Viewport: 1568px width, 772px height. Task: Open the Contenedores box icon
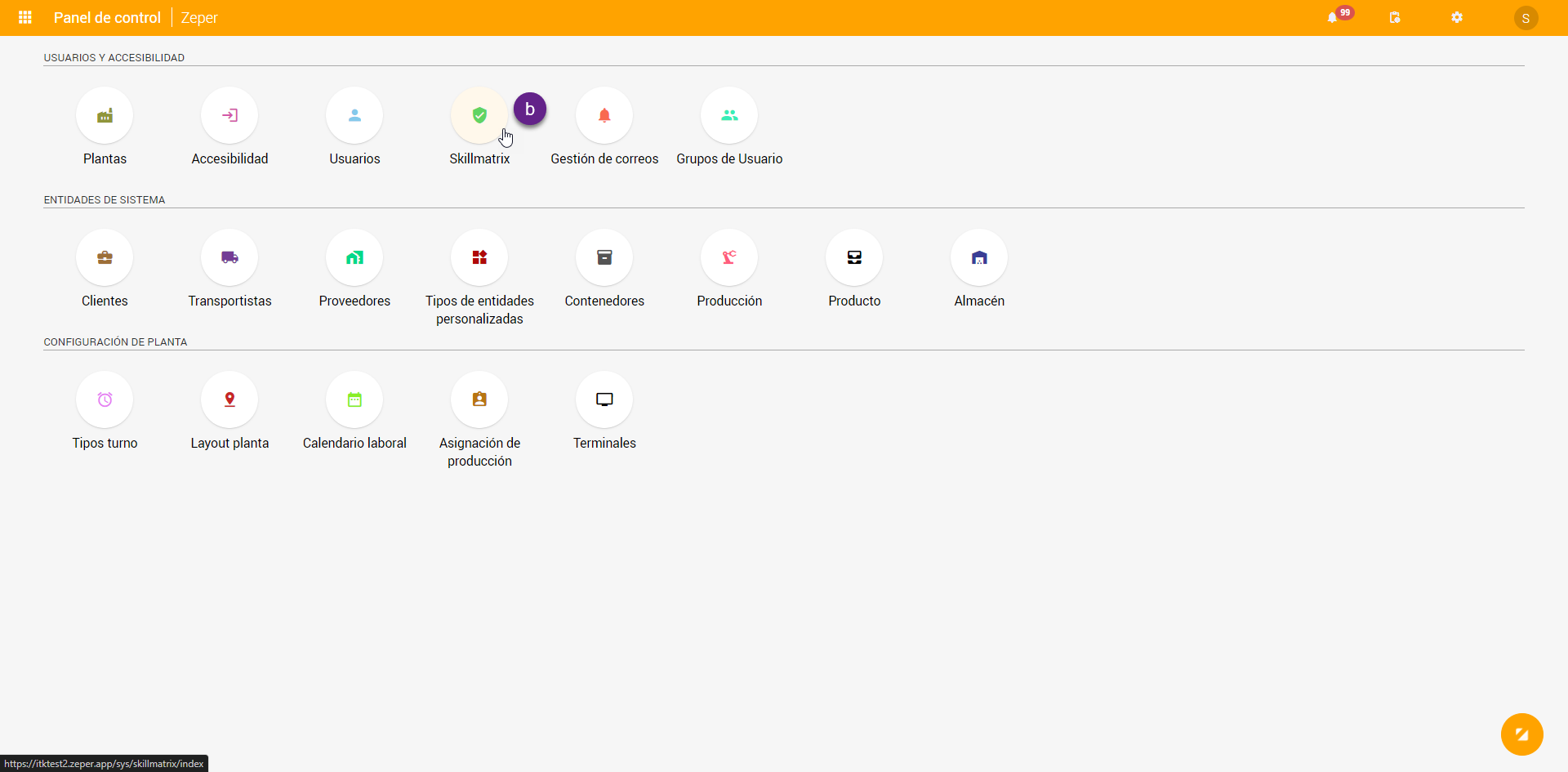[604, 257]
